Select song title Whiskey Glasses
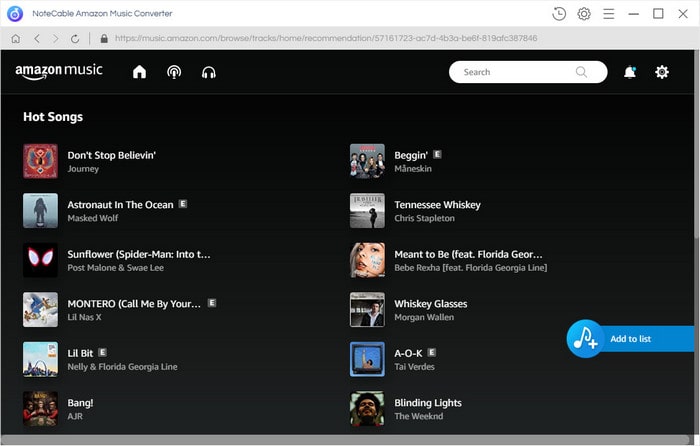 point(431,304)
